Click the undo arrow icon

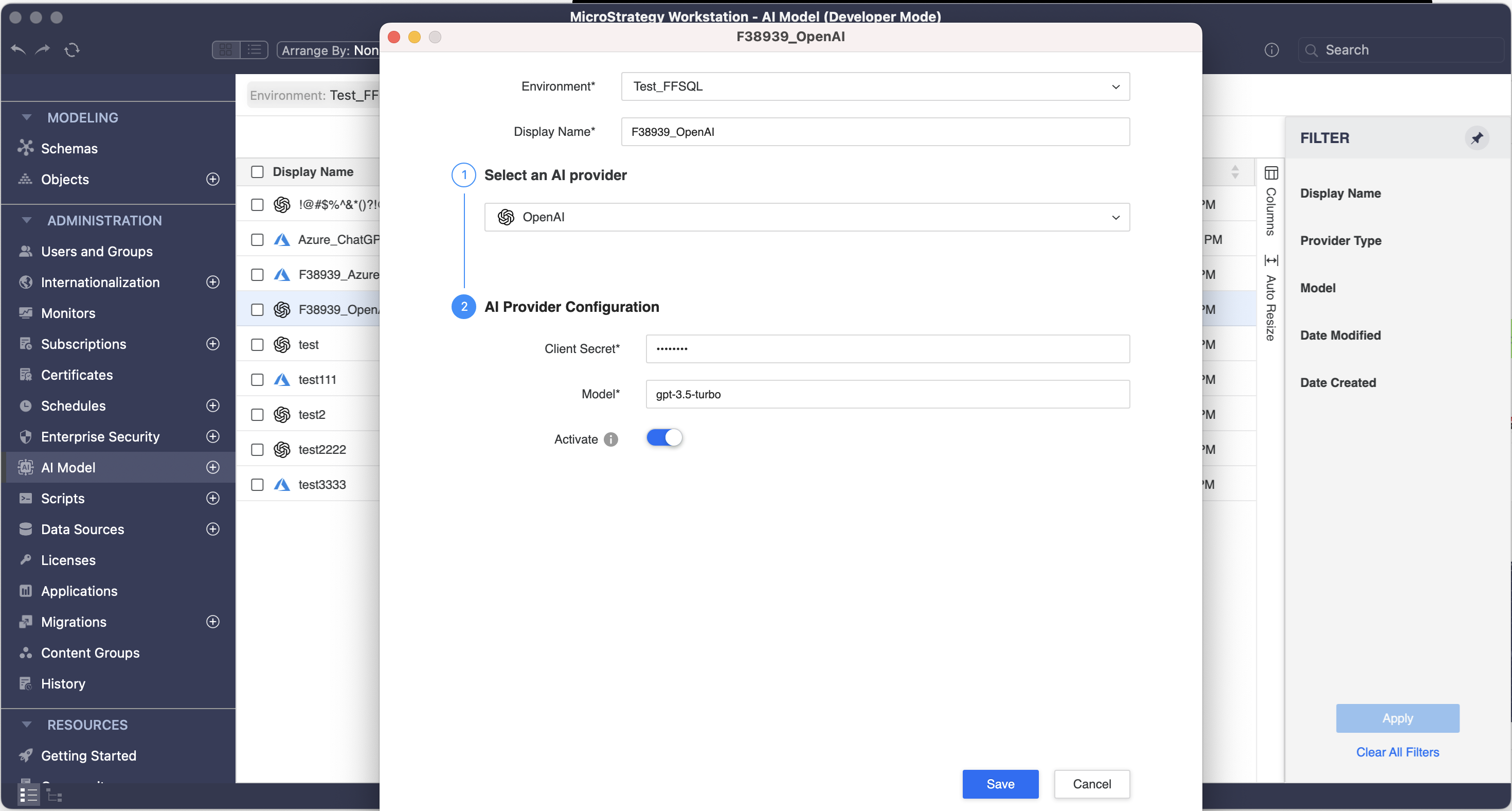coord(19,50)
